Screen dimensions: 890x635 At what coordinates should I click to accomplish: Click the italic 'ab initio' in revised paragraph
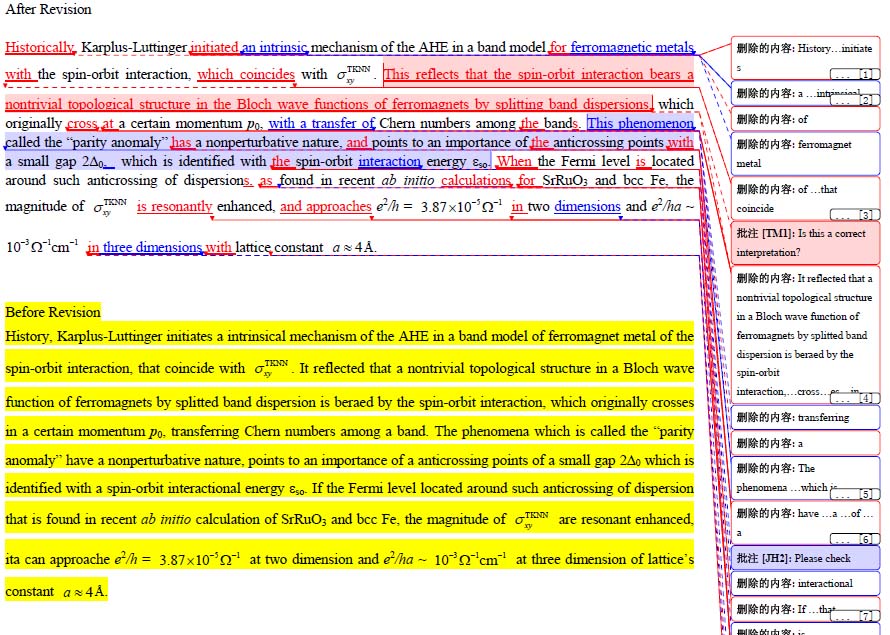[x=408, y=180]
